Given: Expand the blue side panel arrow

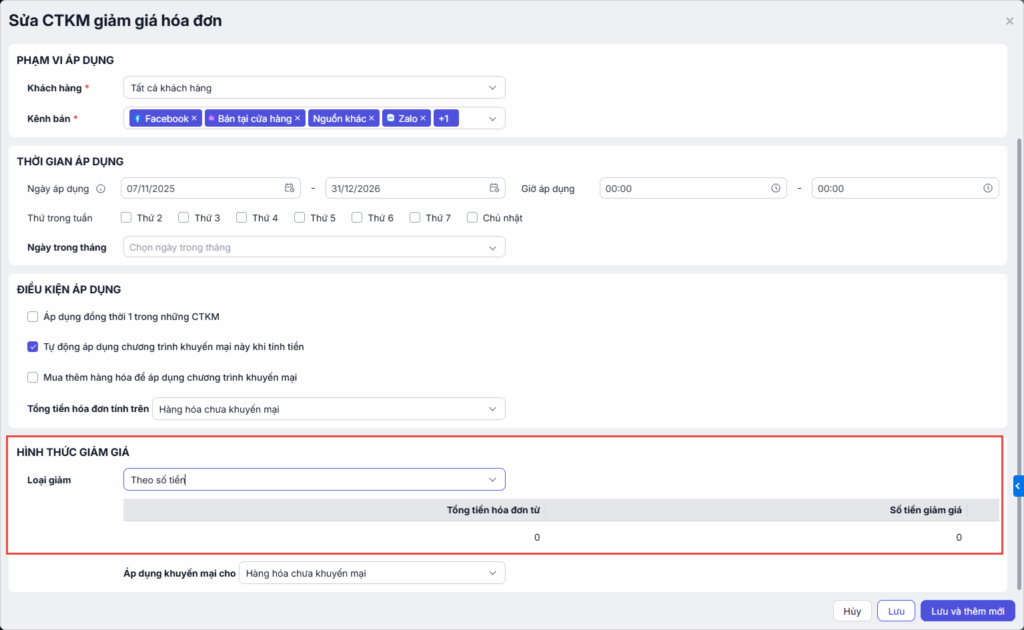Looking at the screenshot, I should [x=1018, y=486].
